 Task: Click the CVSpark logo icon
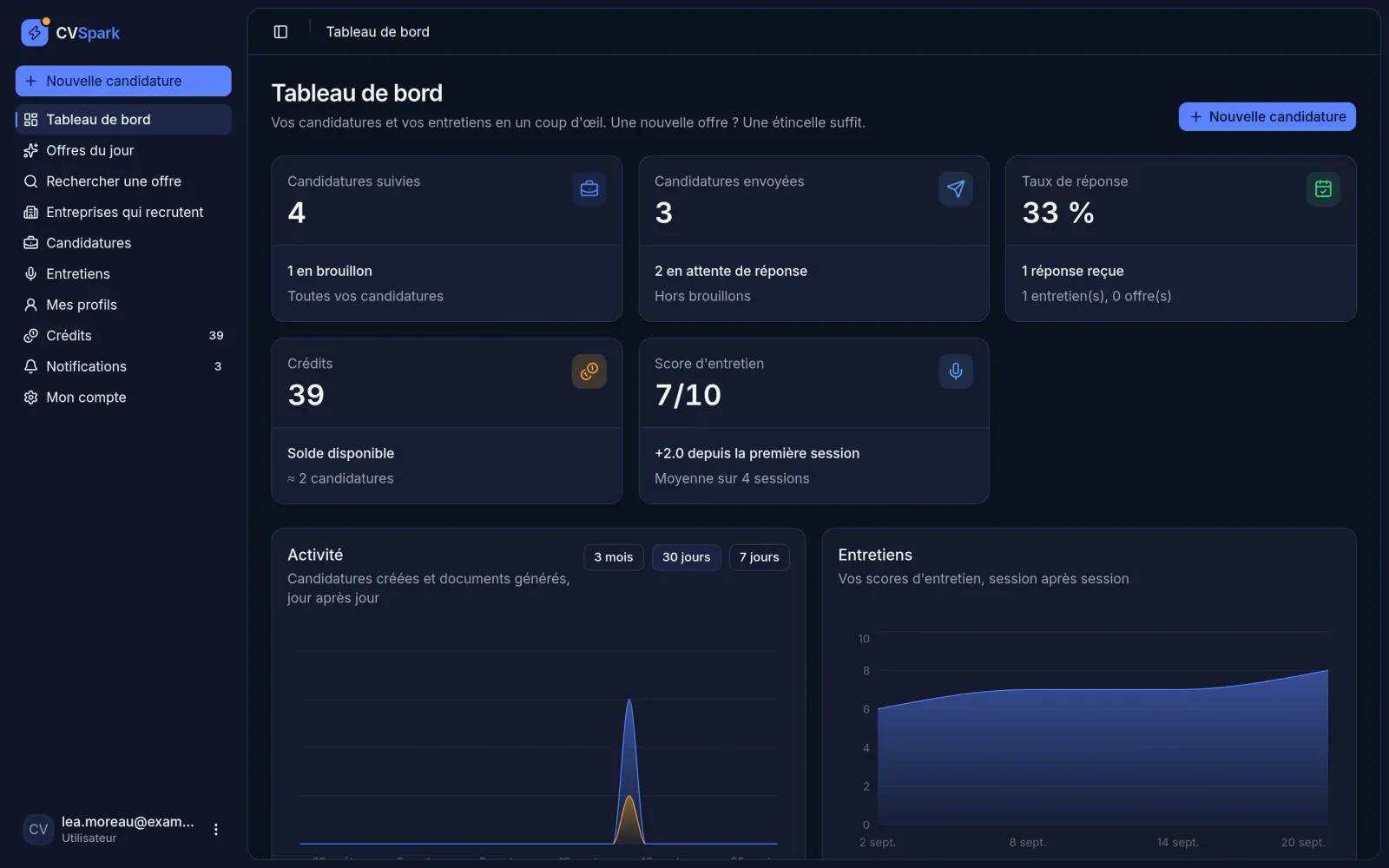35,32
